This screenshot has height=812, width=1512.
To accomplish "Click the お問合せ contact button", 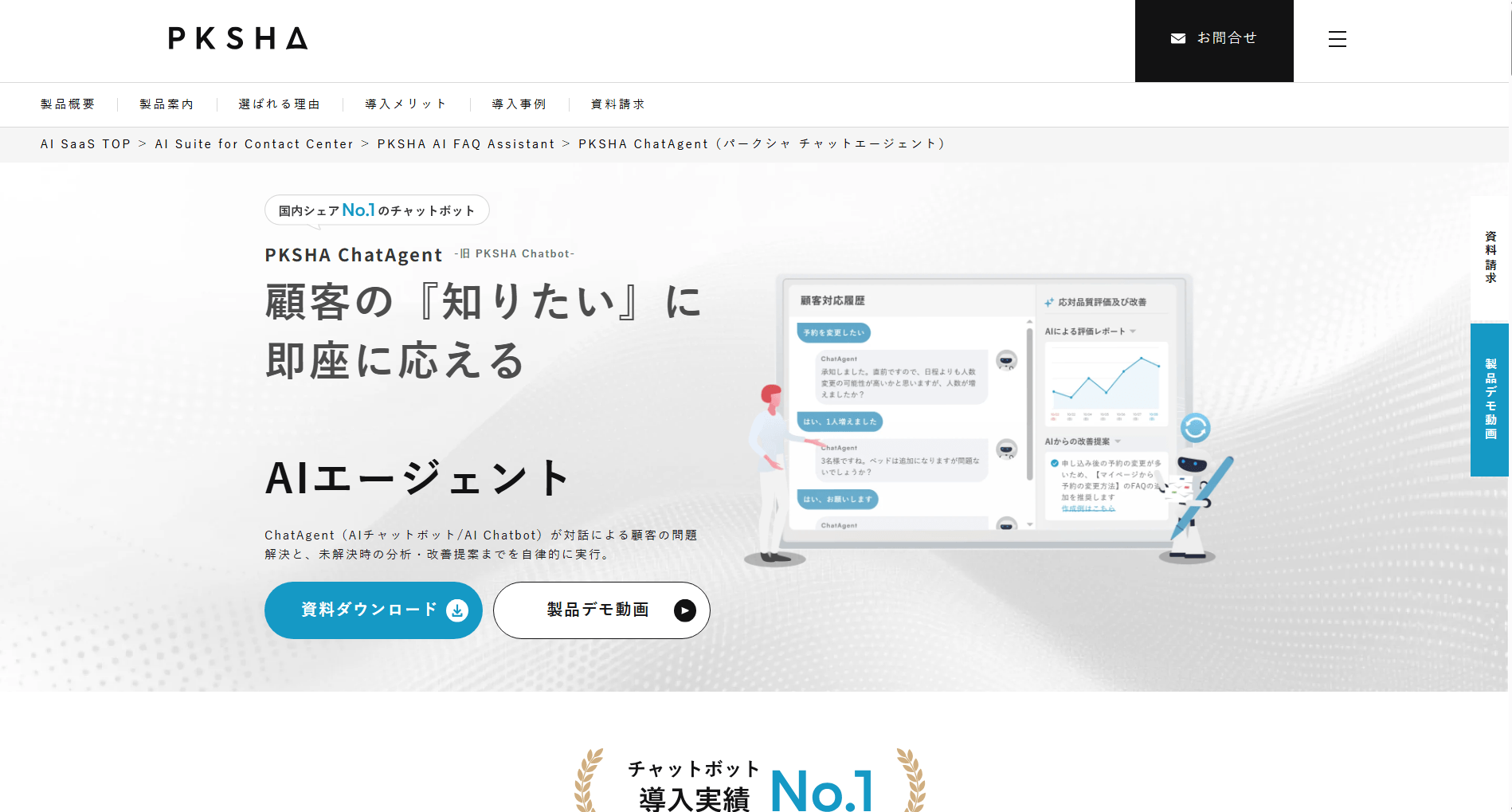I will click(x=1214, y=41).
